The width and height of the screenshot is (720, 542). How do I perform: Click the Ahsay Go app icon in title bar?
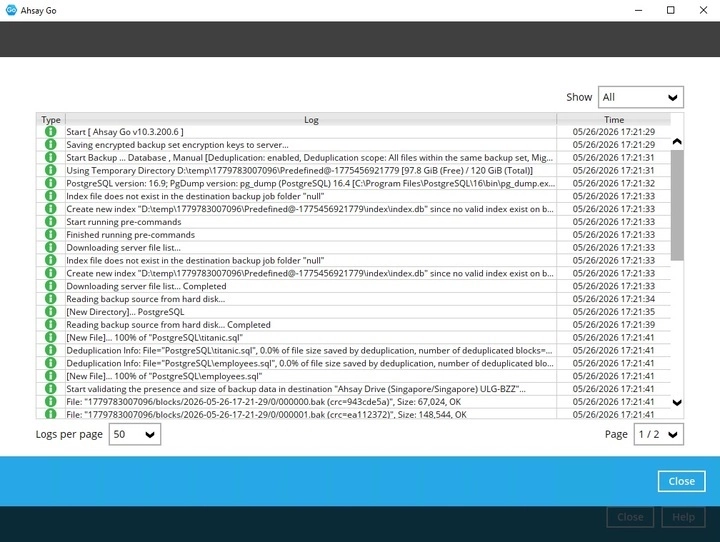11,10
